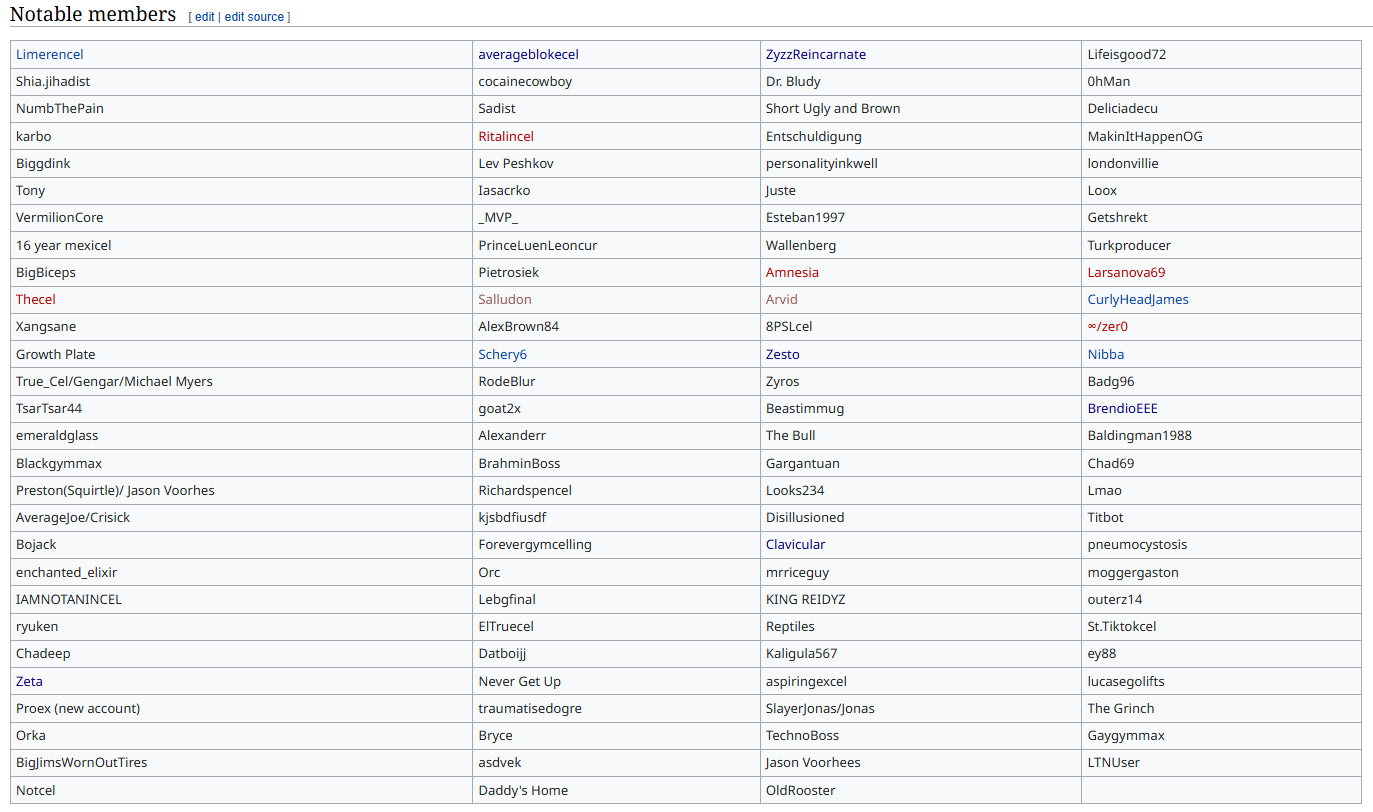Visit the ZyzzReincarnate link
The height and width of the screenshot is (812, 1373).
tap(816, 55)
